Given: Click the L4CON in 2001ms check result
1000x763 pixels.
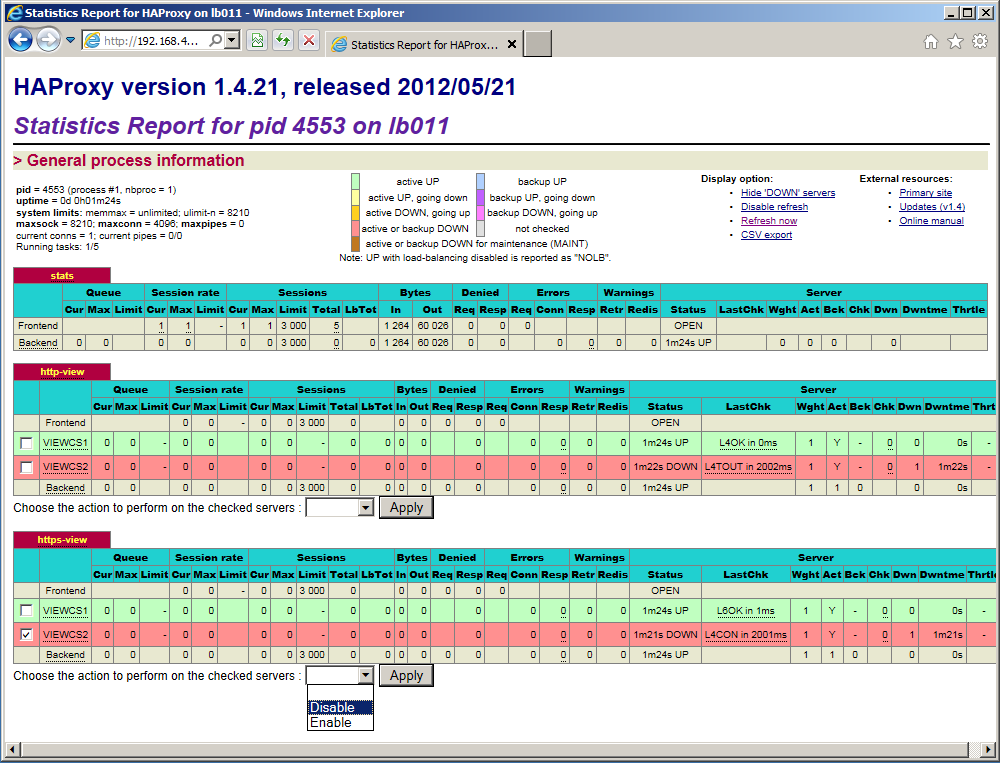Looking at the screenshot, I should tap(746, 635).
